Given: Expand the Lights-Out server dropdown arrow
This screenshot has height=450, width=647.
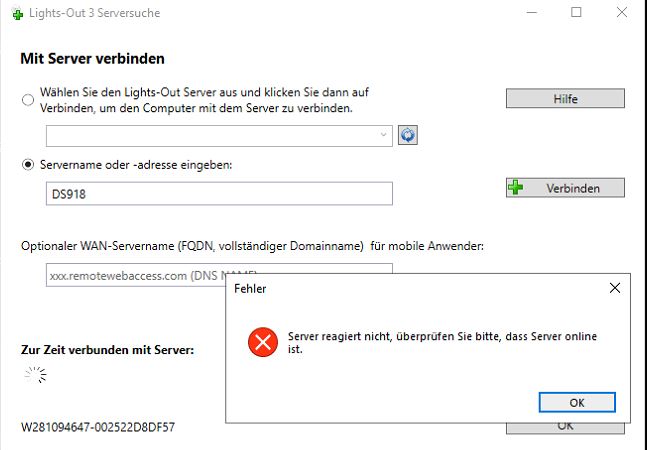Looking at the screenshot, I should (385, 135).
